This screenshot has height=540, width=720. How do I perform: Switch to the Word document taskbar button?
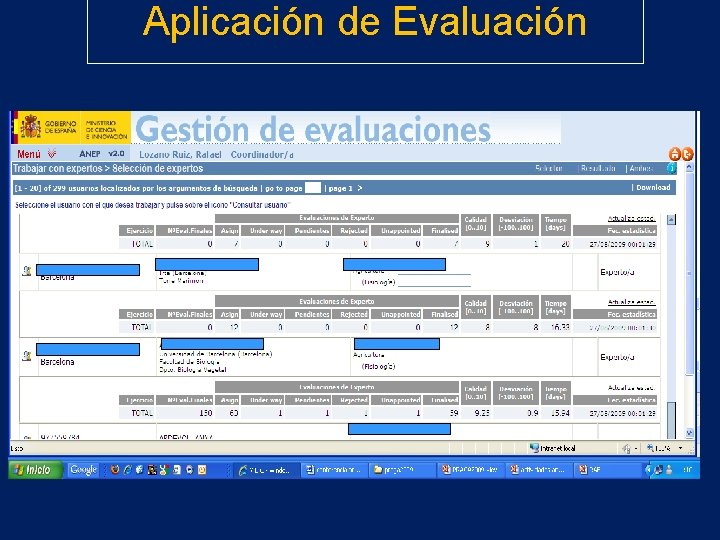pyautogui.click(x=334, y=470)
